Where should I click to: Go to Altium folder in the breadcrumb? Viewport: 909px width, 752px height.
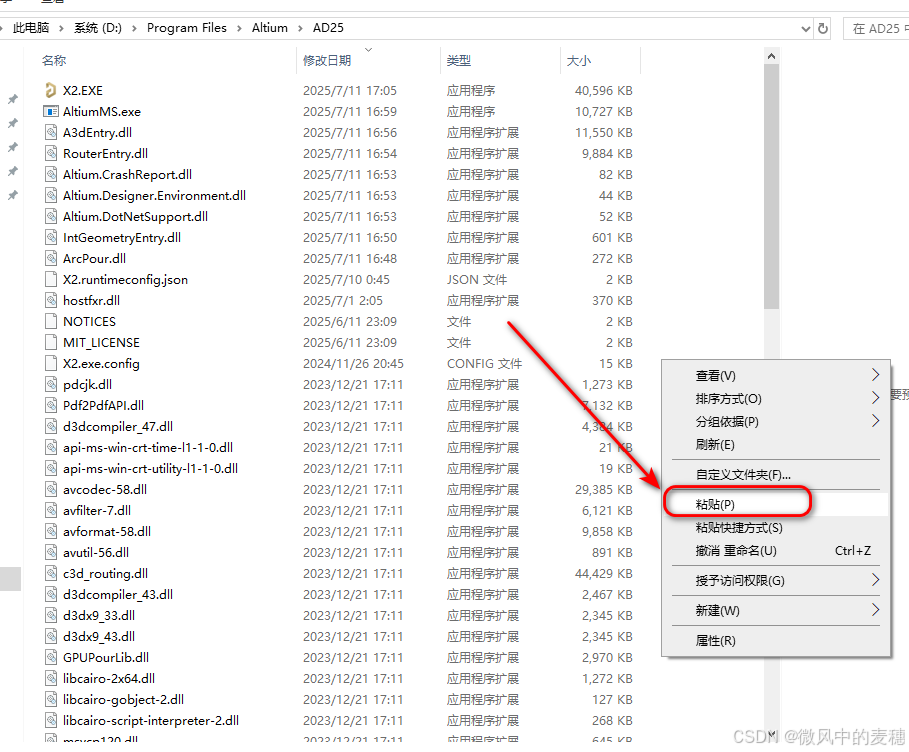[270, 28]
